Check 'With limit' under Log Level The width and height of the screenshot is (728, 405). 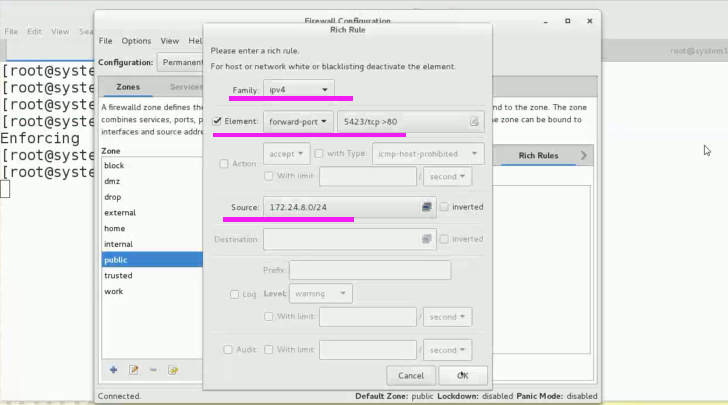point(268,316)
